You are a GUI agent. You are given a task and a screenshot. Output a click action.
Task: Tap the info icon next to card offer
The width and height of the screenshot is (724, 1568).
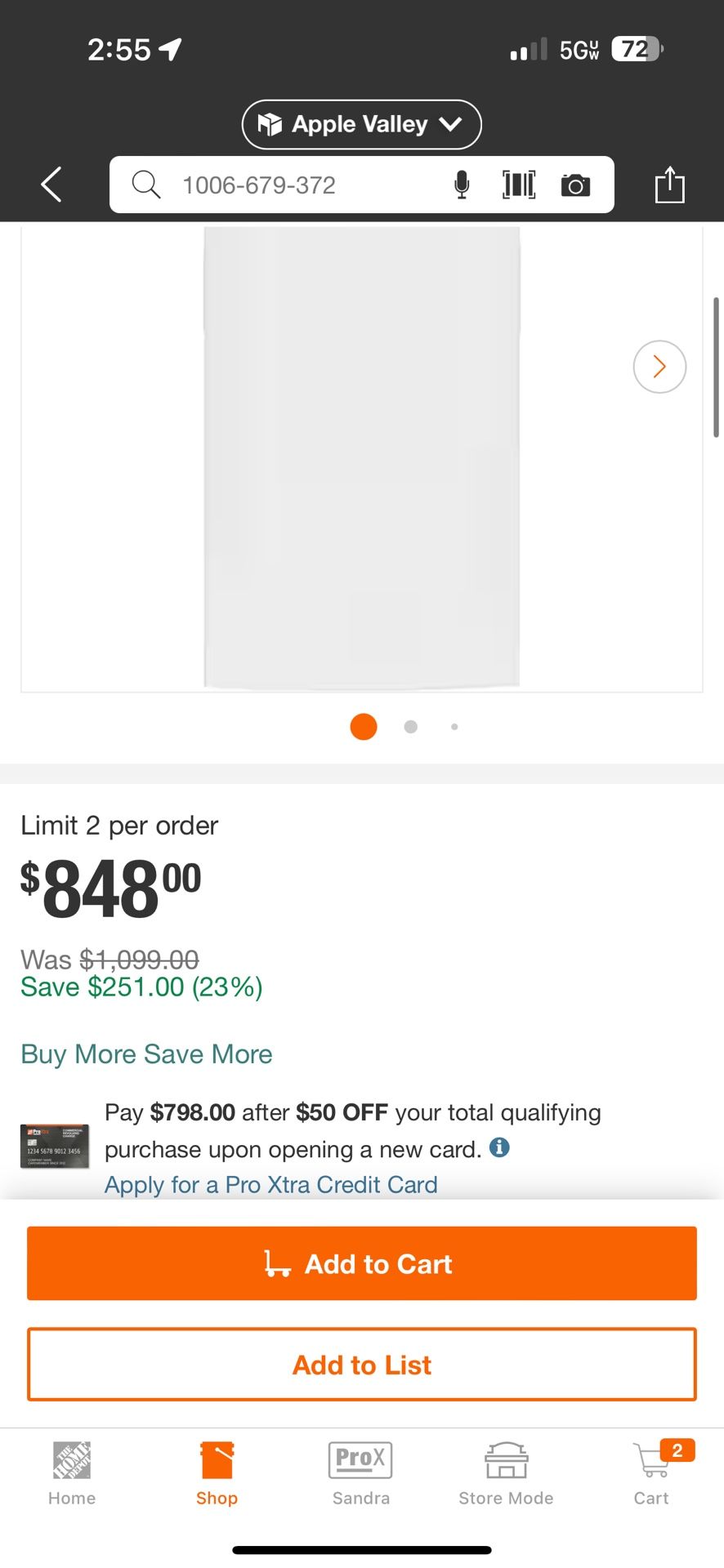click(499, 1147)
